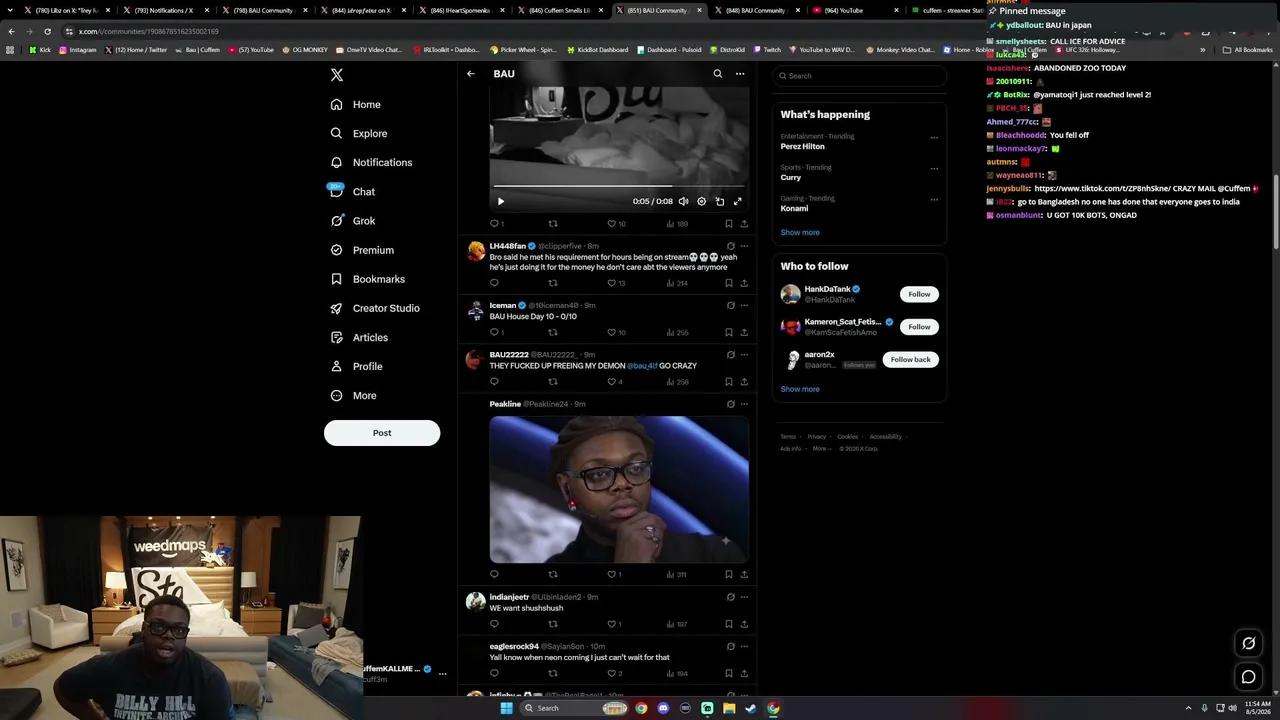Open Chat in X sidebar

click(353, 191)
